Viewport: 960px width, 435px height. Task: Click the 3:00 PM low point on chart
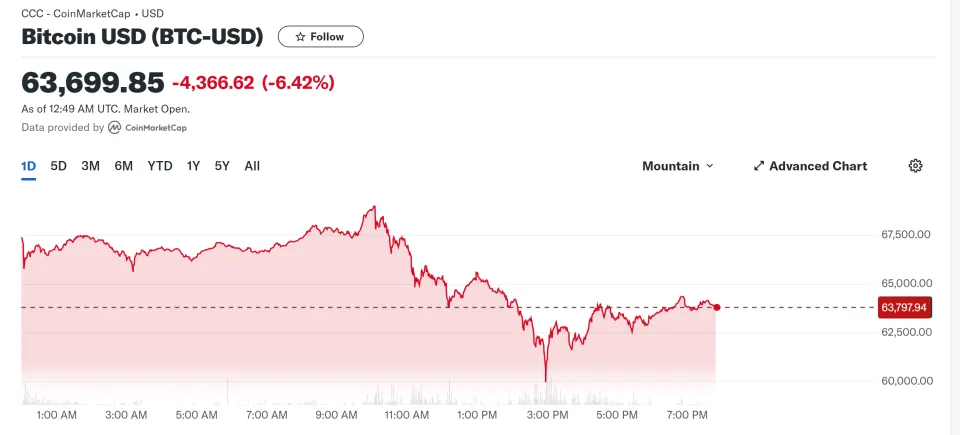(x=545, y=380)
